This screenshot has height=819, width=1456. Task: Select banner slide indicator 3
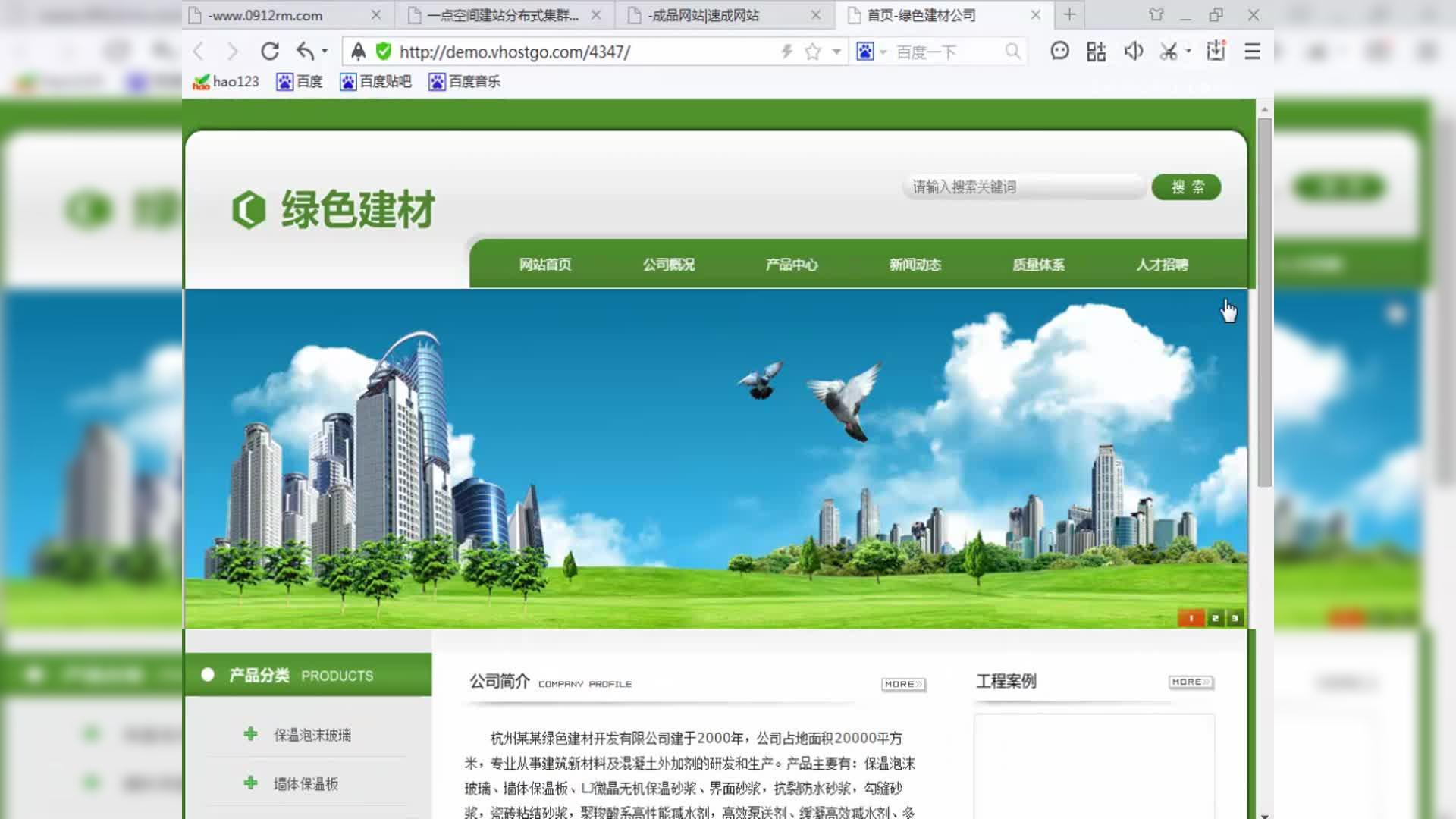click(x=1235, y=618)
